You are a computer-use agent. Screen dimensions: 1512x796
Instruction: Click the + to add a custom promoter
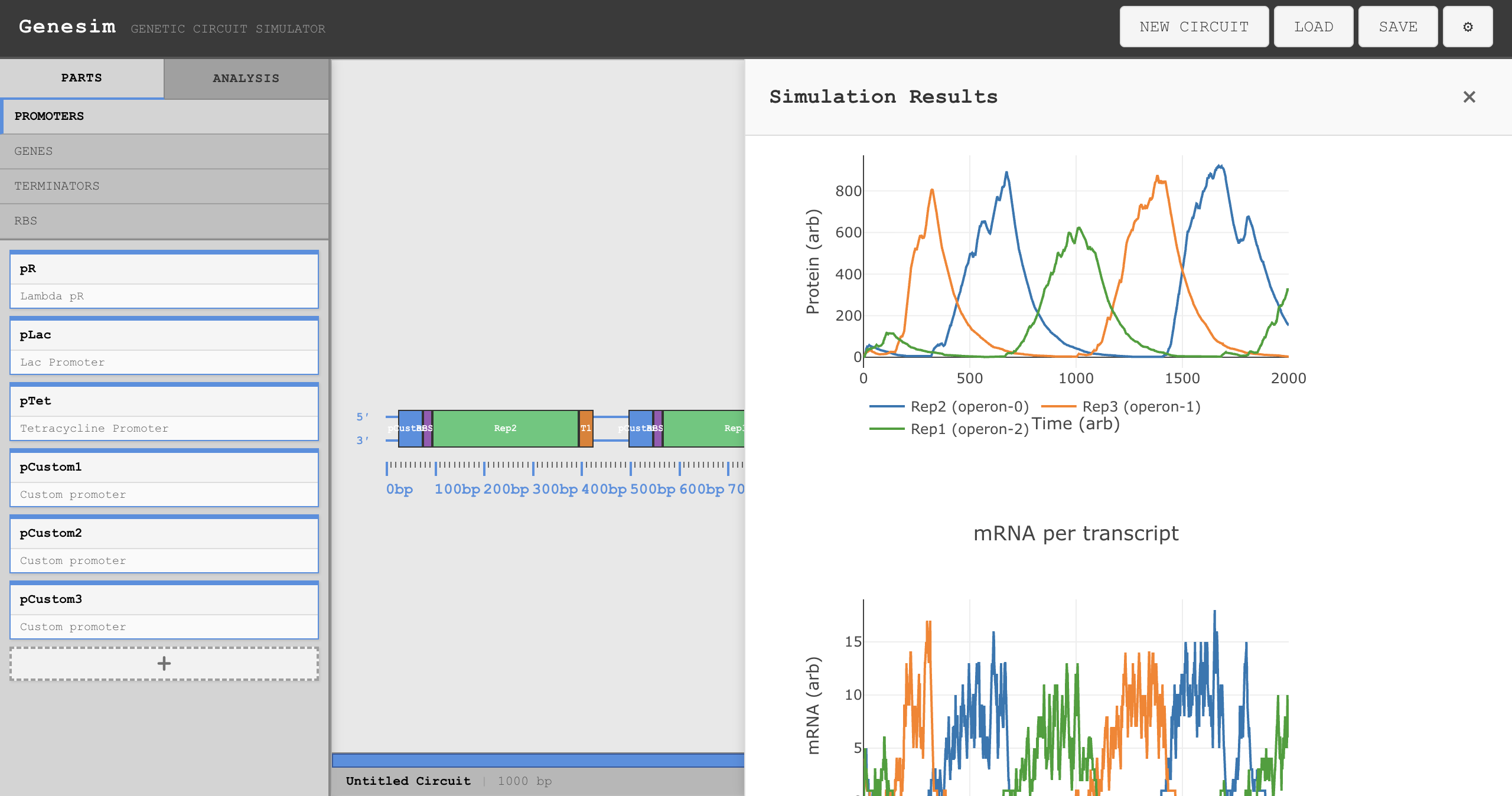coord(164,664)
